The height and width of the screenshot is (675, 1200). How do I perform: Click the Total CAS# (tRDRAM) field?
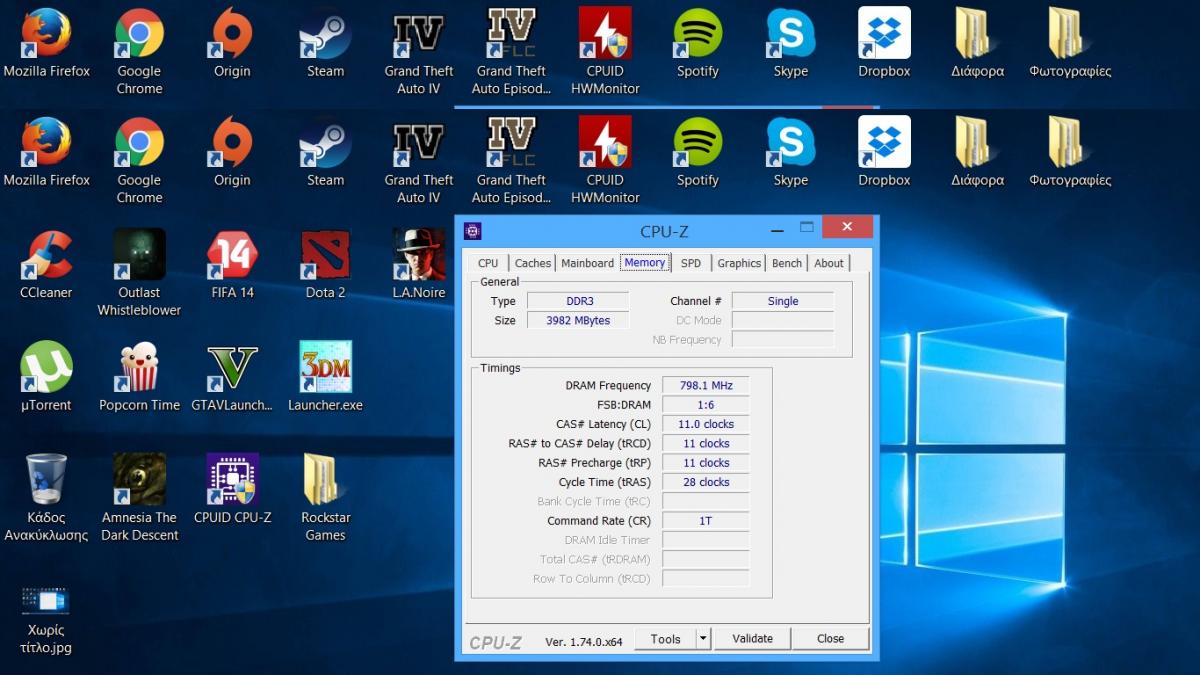tap(705, 559)
